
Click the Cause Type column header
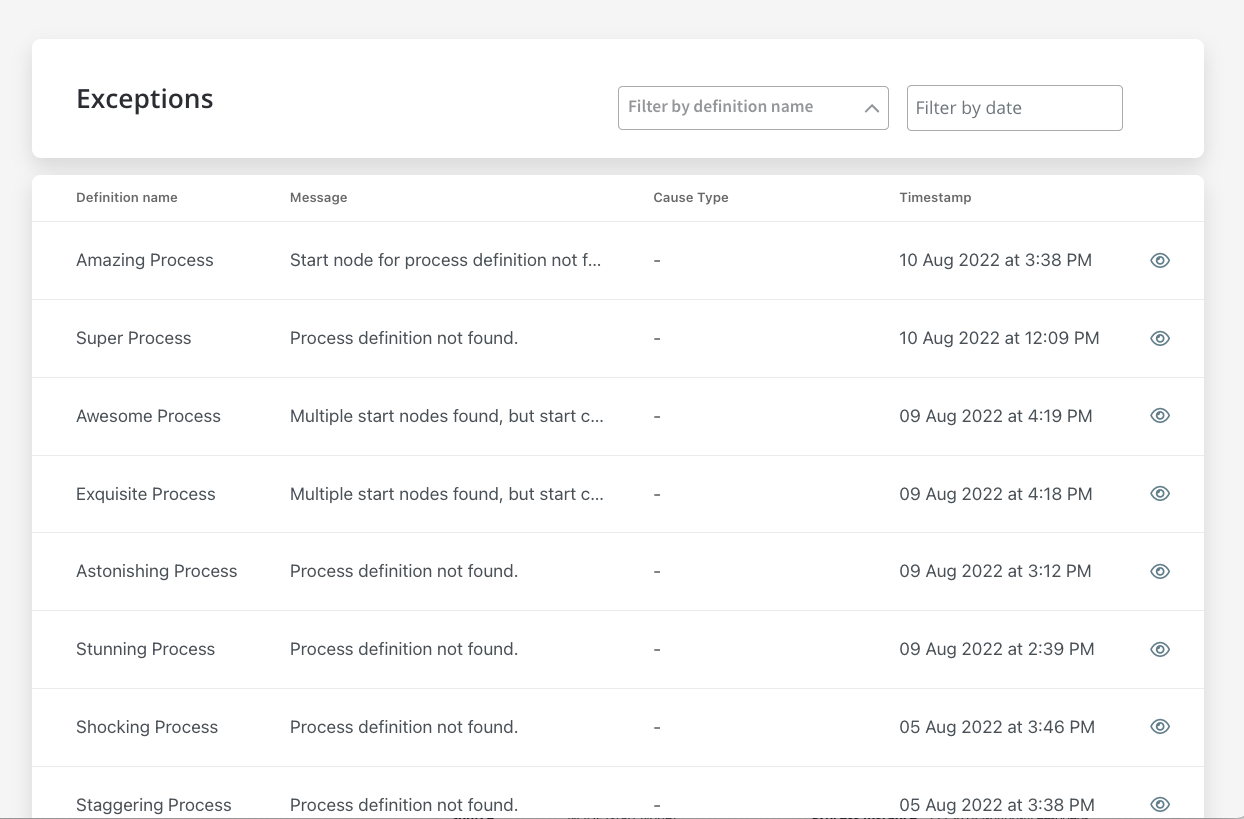pyautogui.click(x=691, y=198)
